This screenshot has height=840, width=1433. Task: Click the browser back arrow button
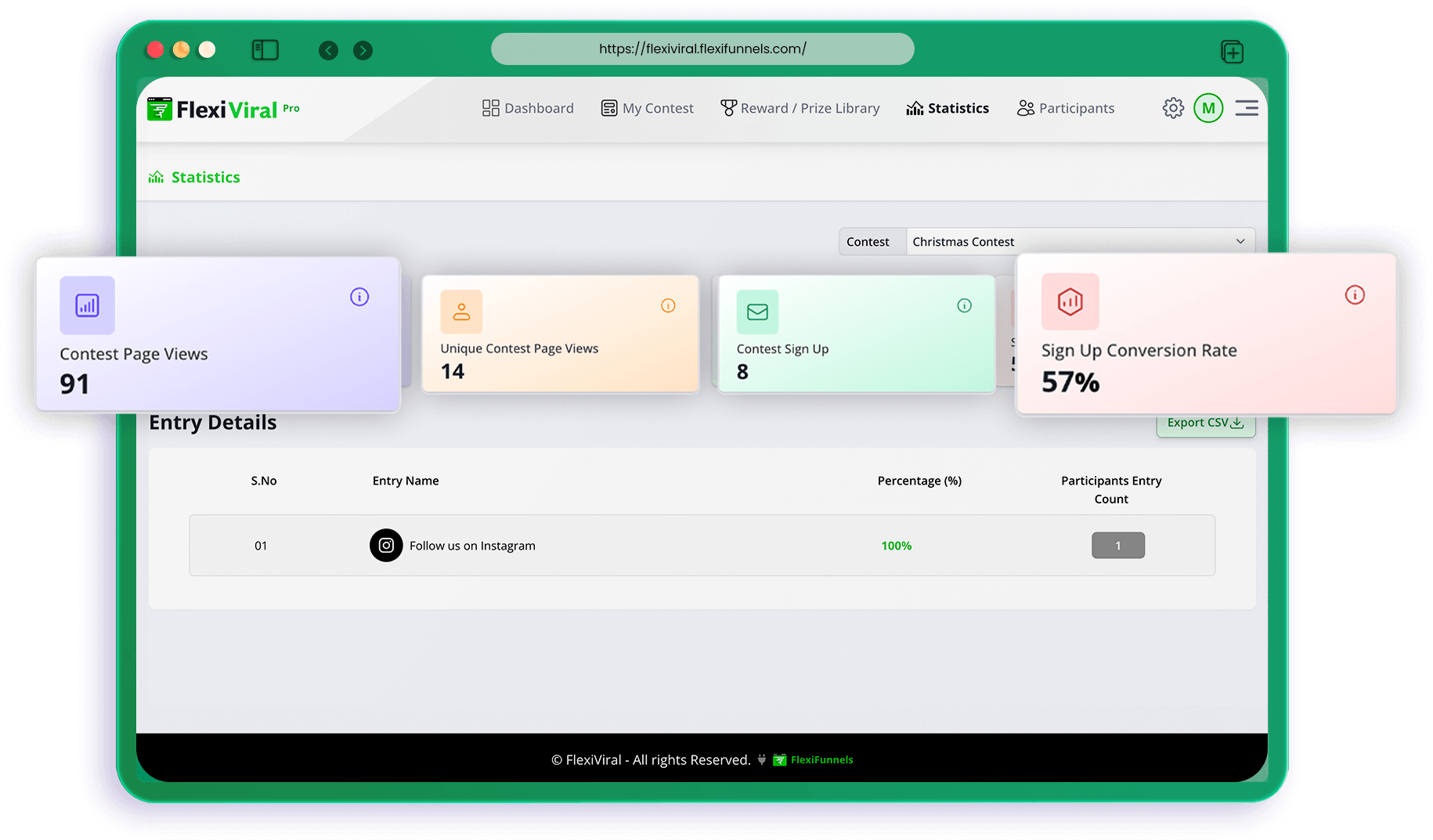pyautogui.click(x=329, y=51)
